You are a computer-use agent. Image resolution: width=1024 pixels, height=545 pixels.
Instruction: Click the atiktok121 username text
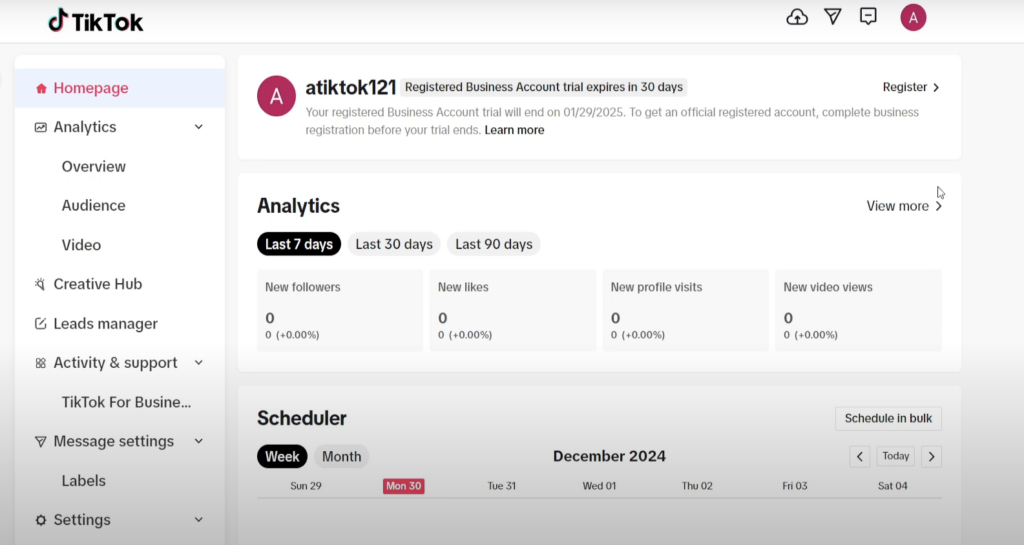(x=351, y=87)
